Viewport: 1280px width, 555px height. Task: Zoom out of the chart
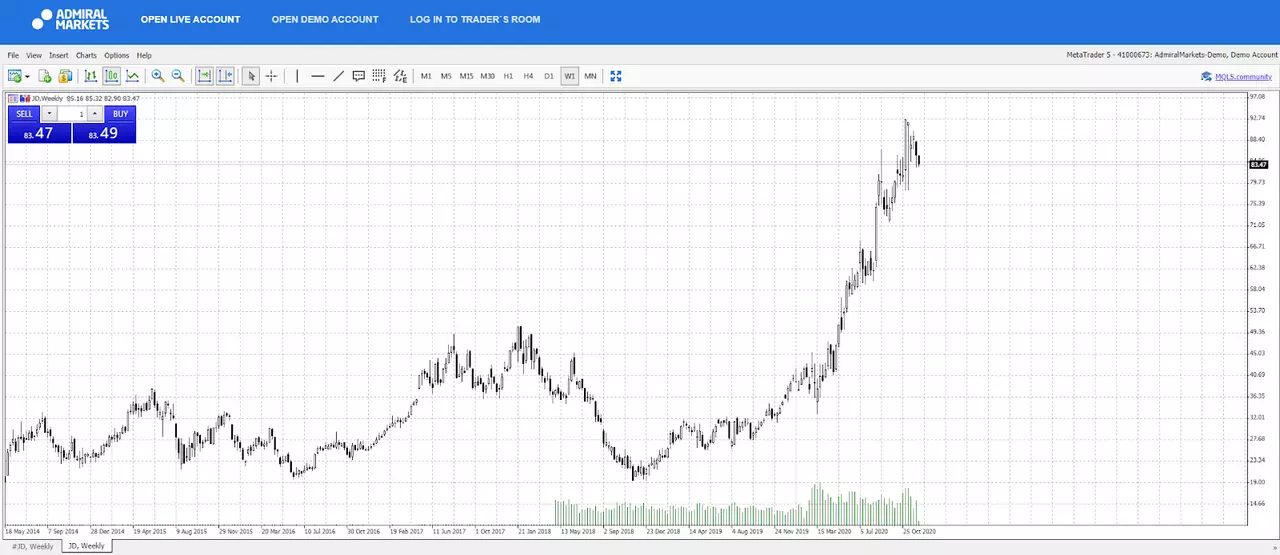click(178, 76)
